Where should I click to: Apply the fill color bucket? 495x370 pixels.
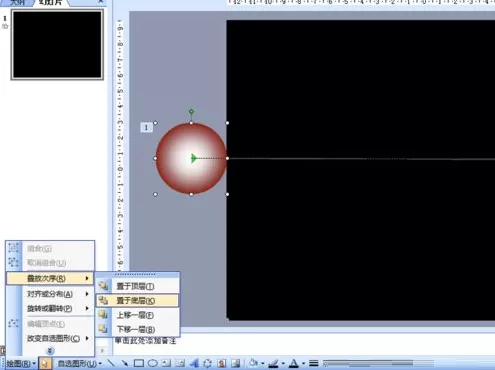coord(254,363)
